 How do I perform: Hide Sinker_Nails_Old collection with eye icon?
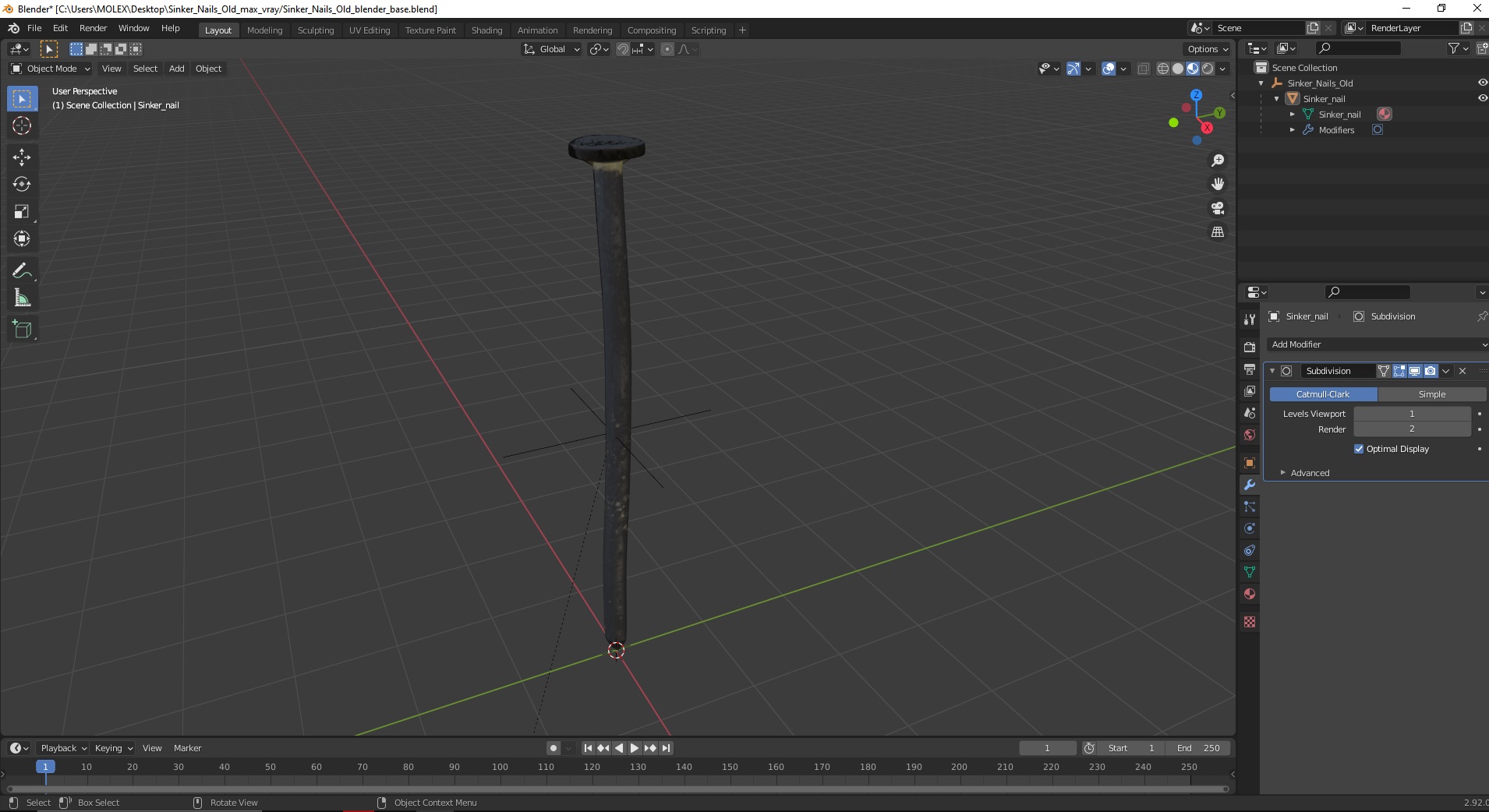click(x=1482, y=83)
